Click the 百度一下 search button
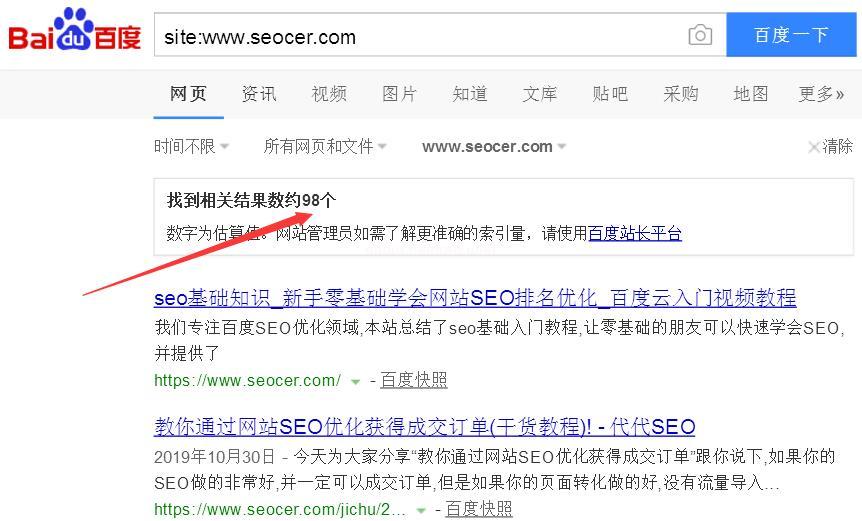Image resolution: width=862 pixels, height=521 pixels. [791, 35]
